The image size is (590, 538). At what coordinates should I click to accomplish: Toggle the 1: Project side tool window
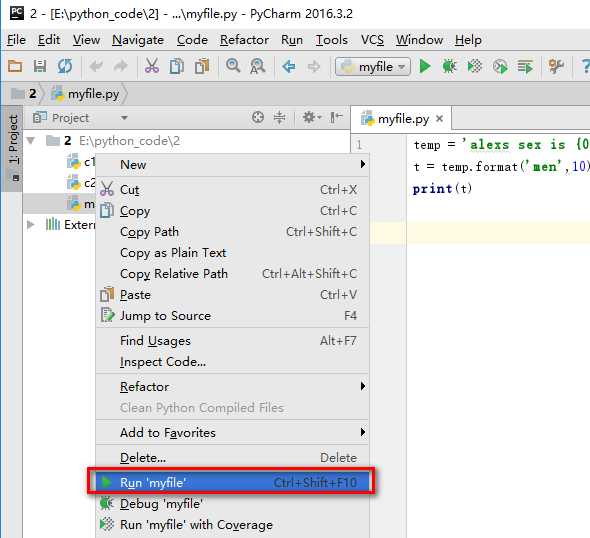[x=12, y=148]
